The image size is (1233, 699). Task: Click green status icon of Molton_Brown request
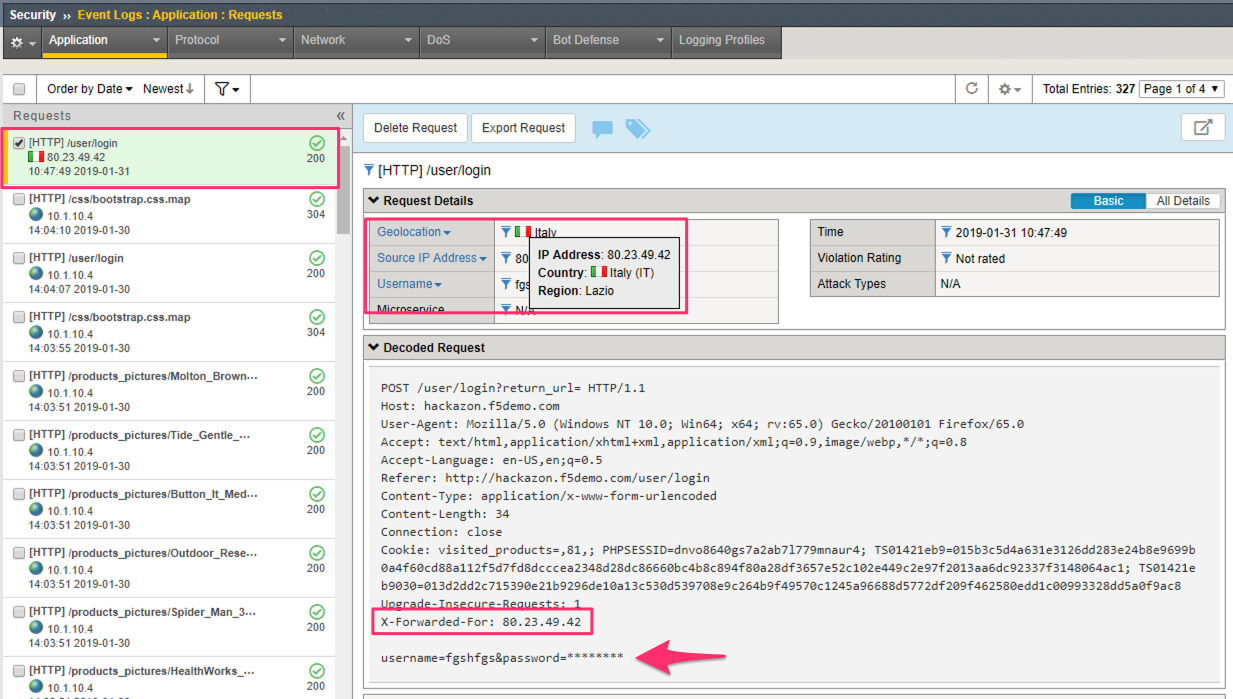coord(316,376)
